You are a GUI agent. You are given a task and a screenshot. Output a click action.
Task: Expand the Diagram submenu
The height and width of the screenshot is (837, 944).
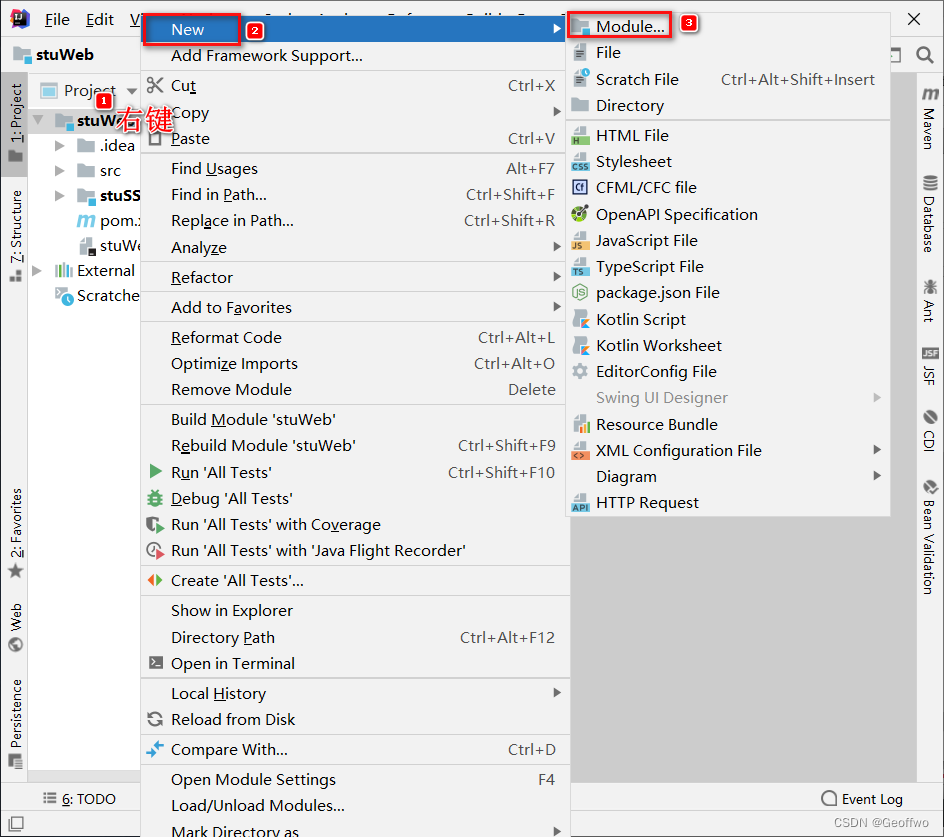(728, 476)
